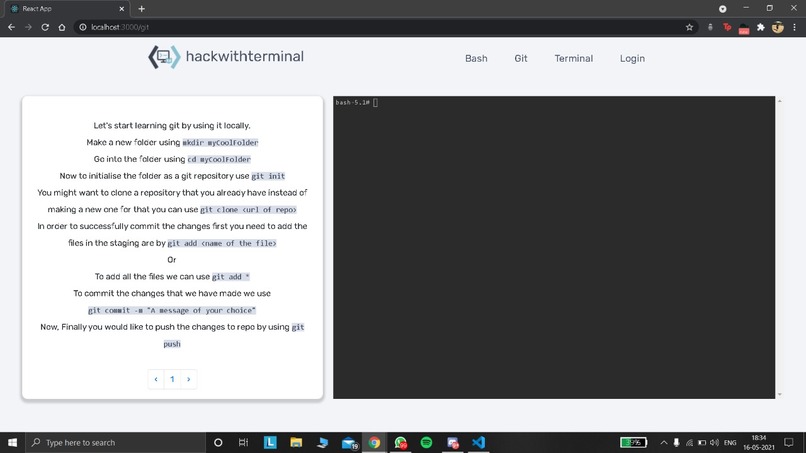This screenshot has height=453, width=806.
Task: Open Mail app on taskbar
Action: click(x=349, y=442)
